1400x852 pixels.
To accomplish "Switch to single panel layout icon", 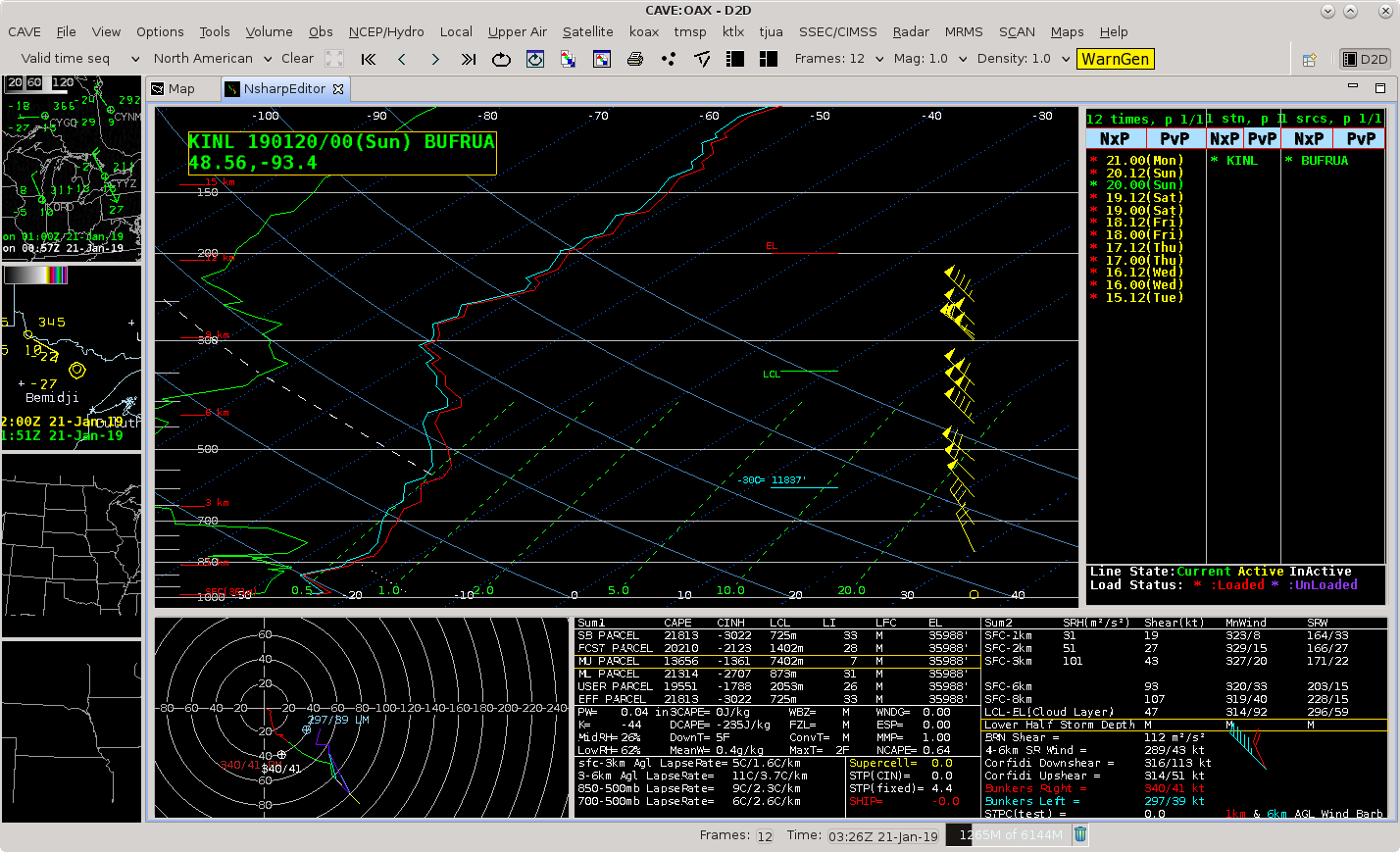I will pyautogui.click(x=735, y=59).
